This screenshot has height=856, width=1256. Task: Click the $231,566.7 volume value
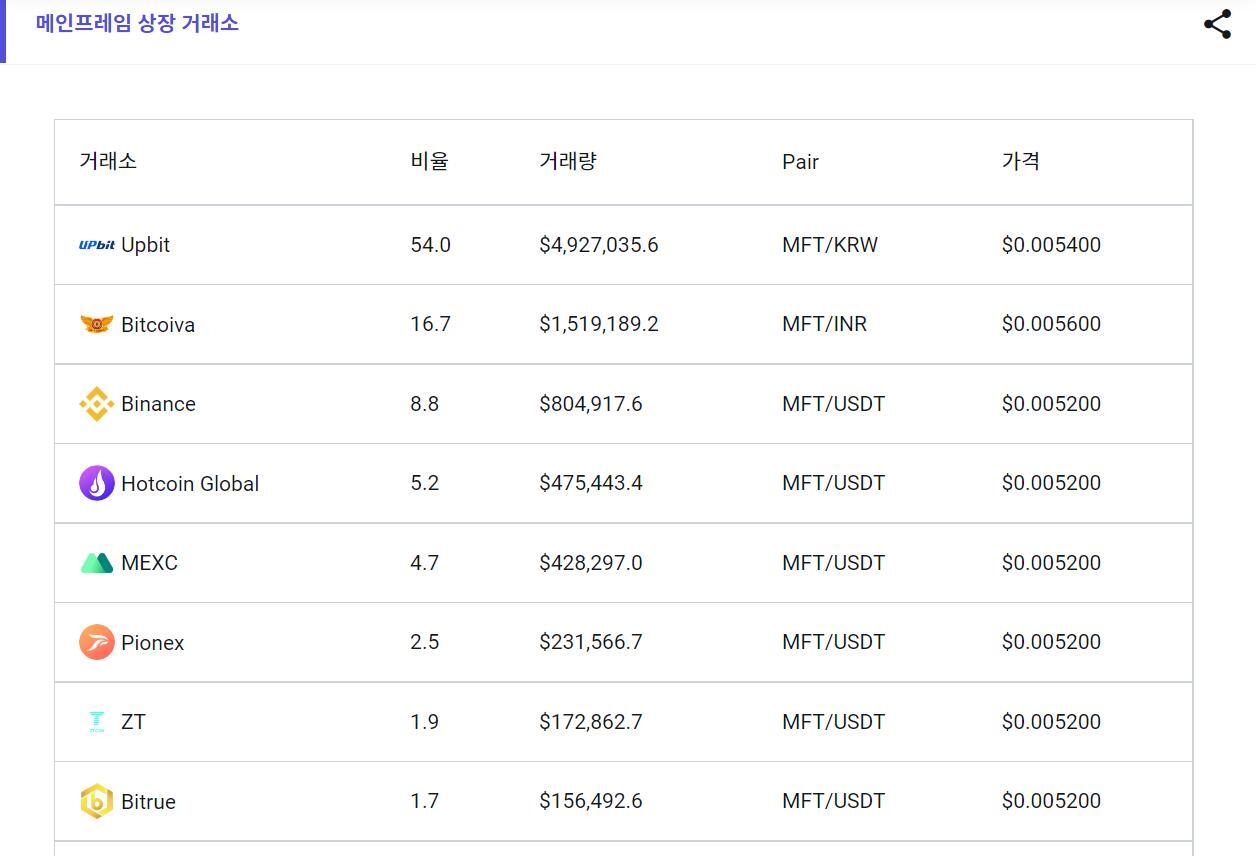point(591,642)
